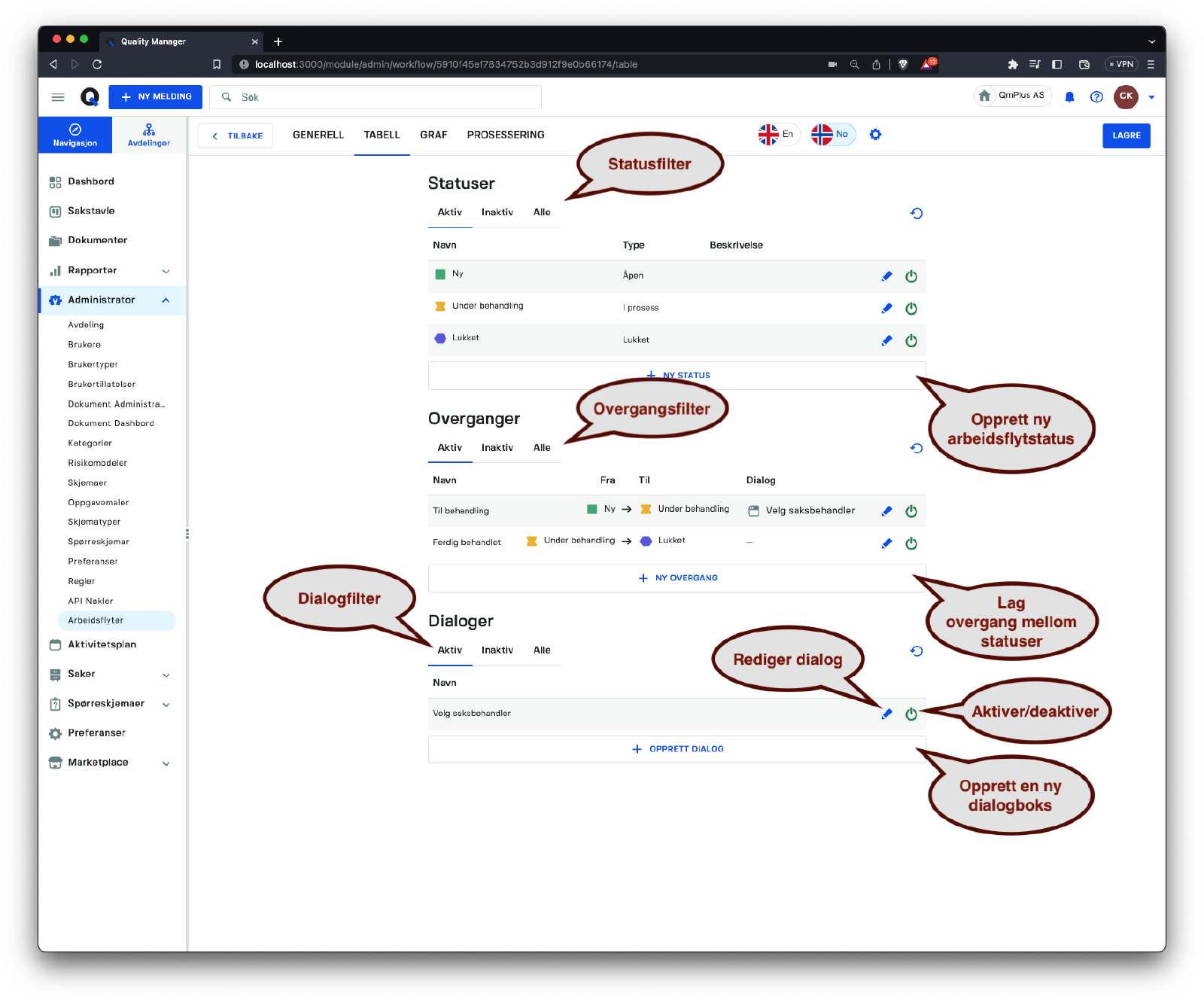1204x1002 pixels.
Task: Expand the Rapporter sidebar menu
Action: [166, 271]
